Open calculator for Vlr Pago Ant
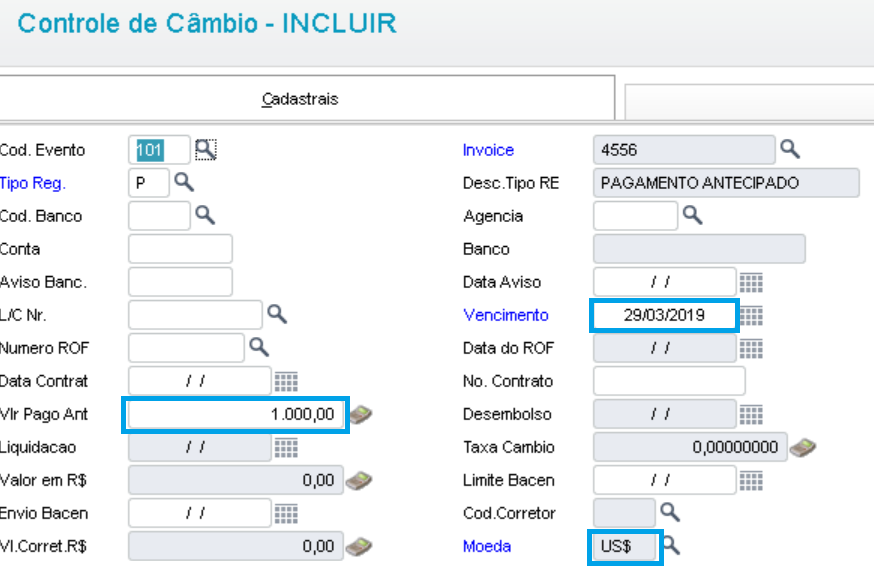Viewport: 874px width, 578px height. (361, 415)
